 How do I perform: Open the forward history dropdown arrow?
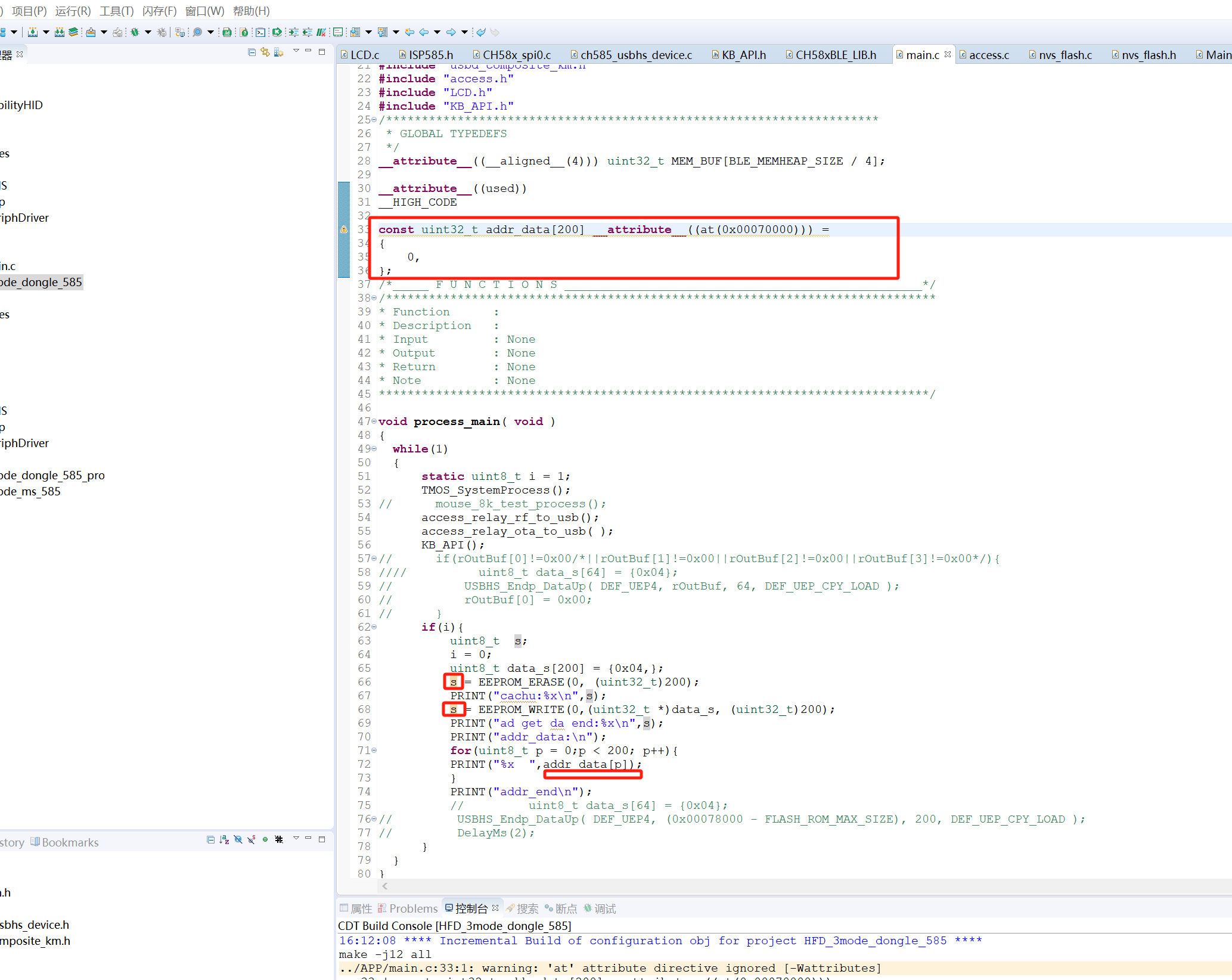pyautogui.click(x=464, y=32)
